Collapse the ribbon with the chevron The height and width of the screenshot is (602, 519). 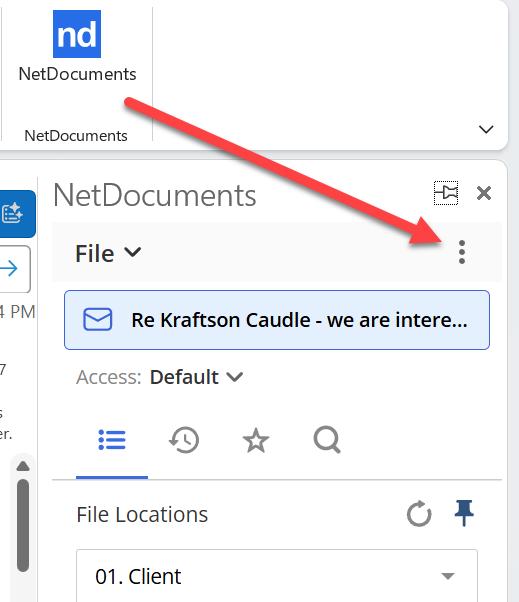click(x=486, y=129)
